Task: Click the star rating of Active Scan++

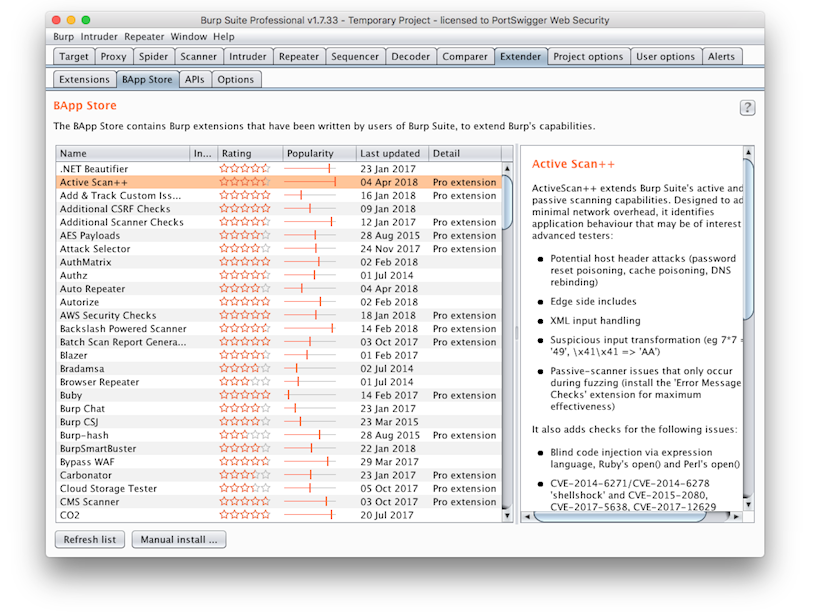Action: pyautogui.click(x=245, y=182)
